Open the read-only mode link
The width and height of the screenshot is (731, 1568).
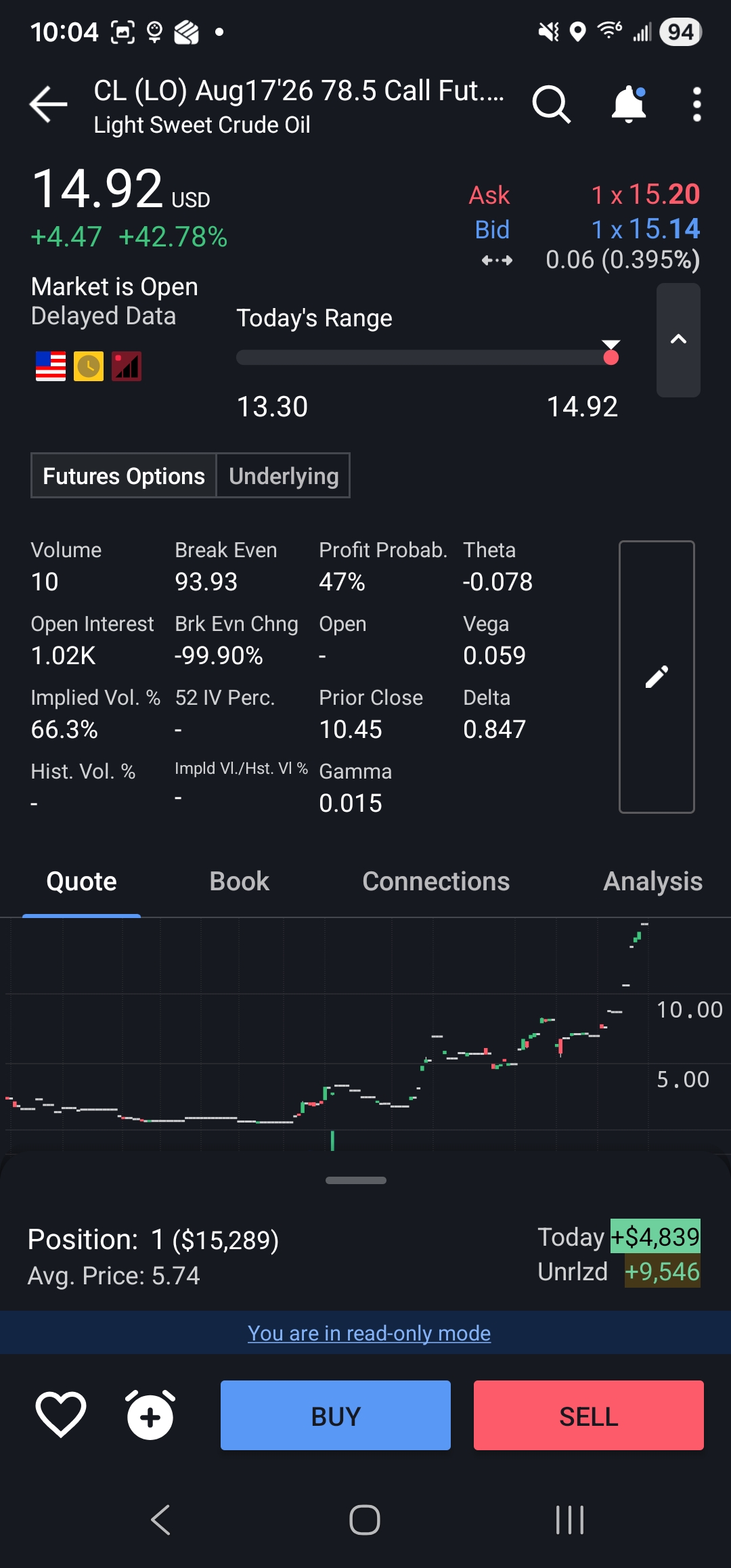[x=369, y=1333]
